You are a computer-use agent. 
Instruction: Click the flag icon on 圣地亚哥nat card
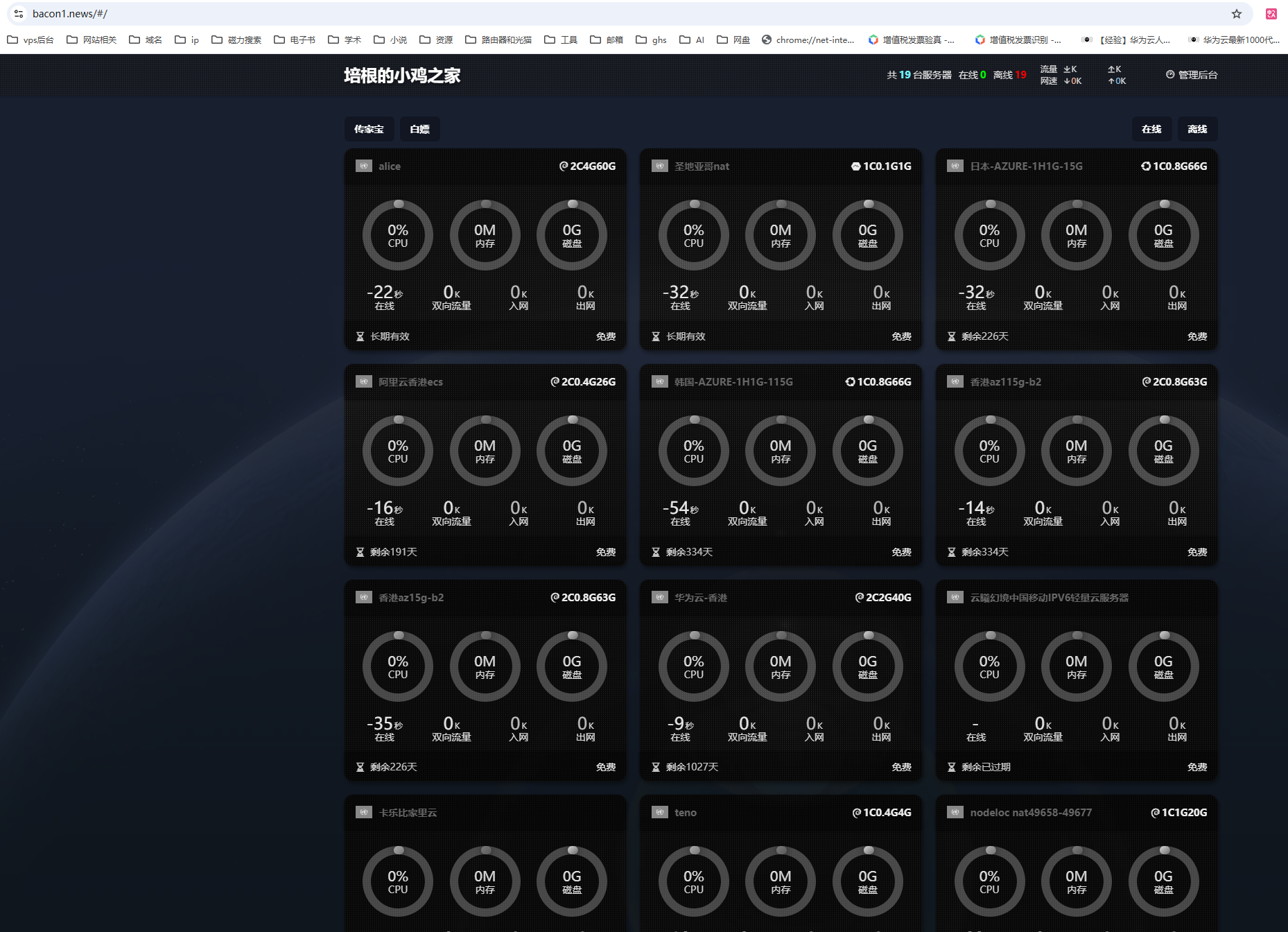tap(660, 166)
